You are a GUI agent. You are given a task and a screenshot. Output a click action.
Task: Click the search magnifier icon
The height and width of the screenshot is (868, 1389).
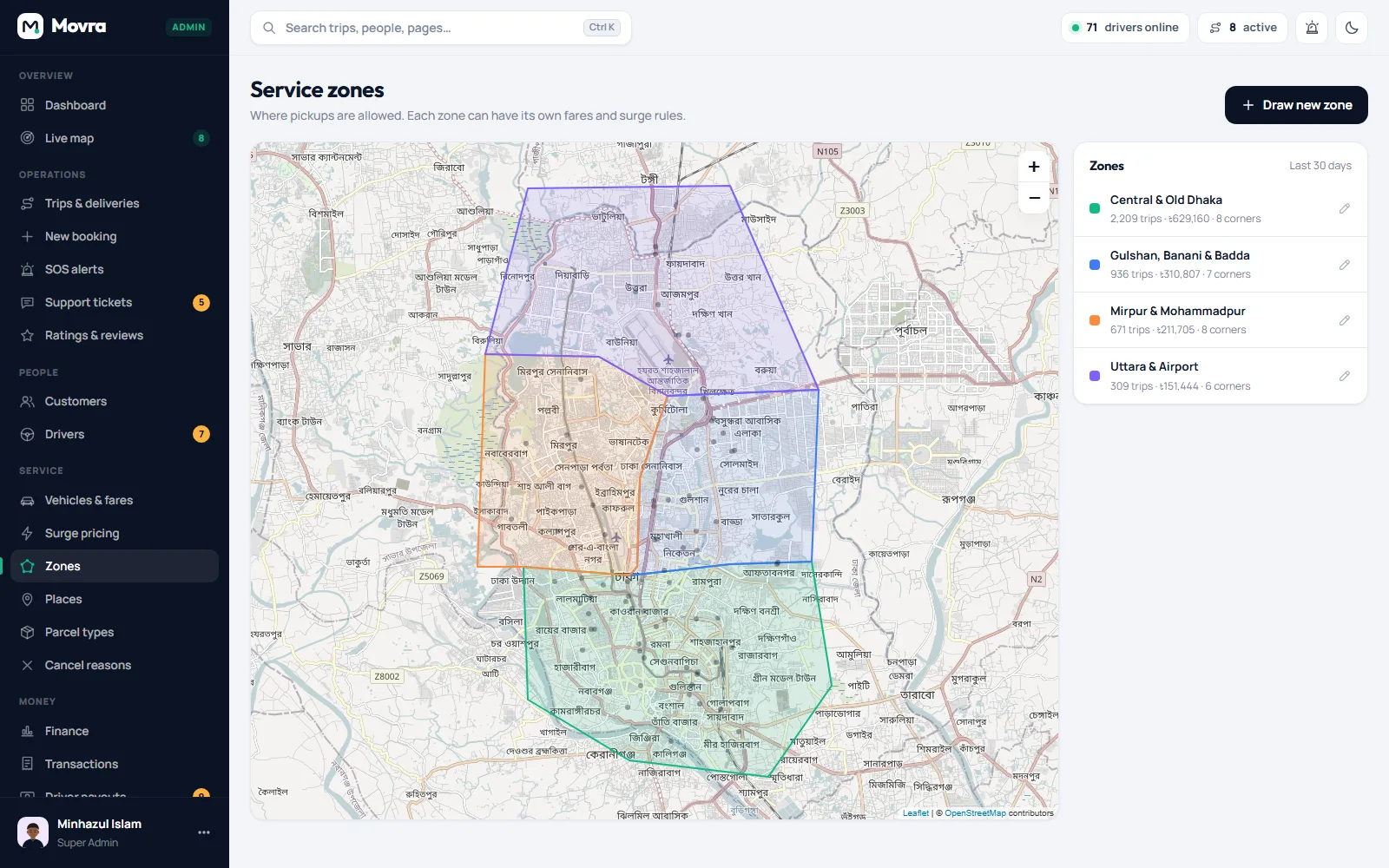tap(269, 28)
